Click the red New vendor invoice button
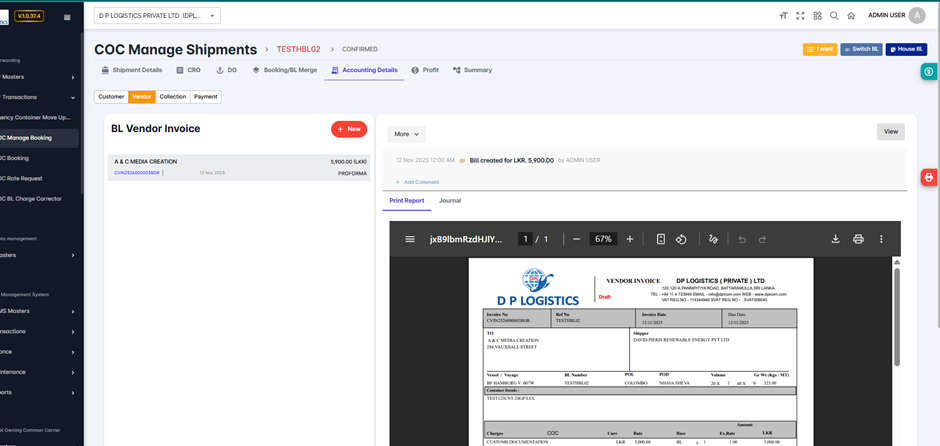Screen dimensions: 940x446 [x=349, y=129]
